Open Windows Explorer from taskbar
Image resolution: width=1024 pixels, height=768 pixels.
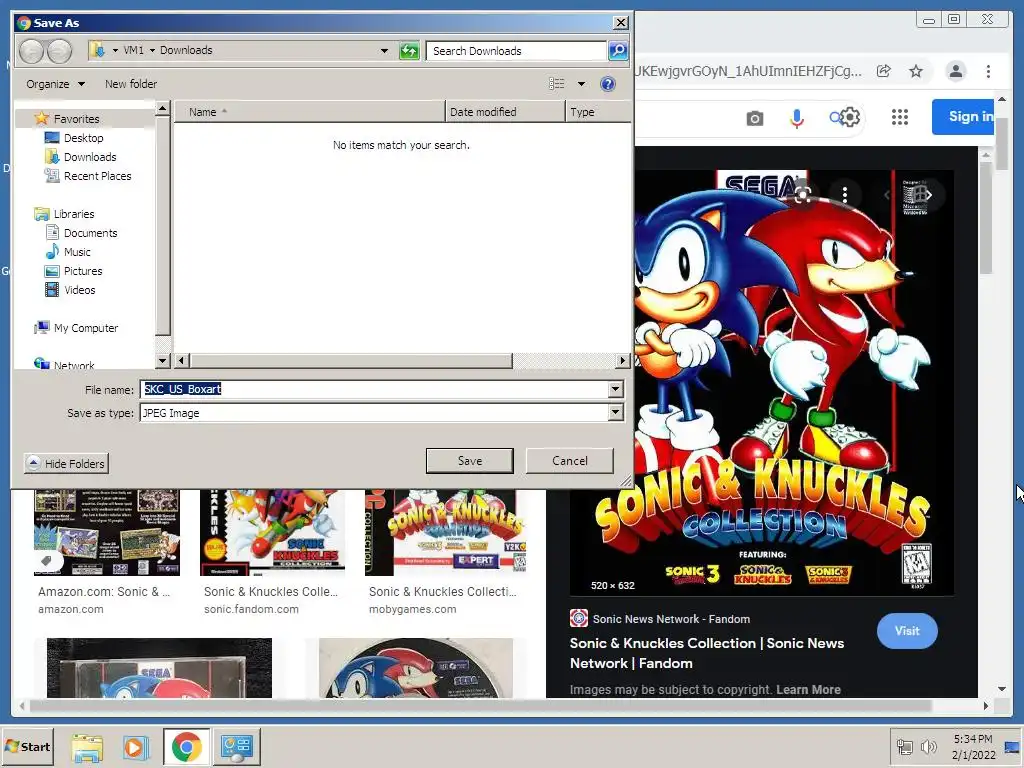coord(87,747)
